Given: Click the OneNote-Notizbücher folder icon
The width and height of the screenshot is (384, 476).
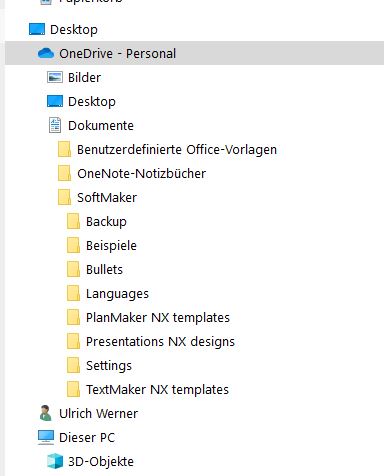Looking at the screenshot, I should [64, 173].
